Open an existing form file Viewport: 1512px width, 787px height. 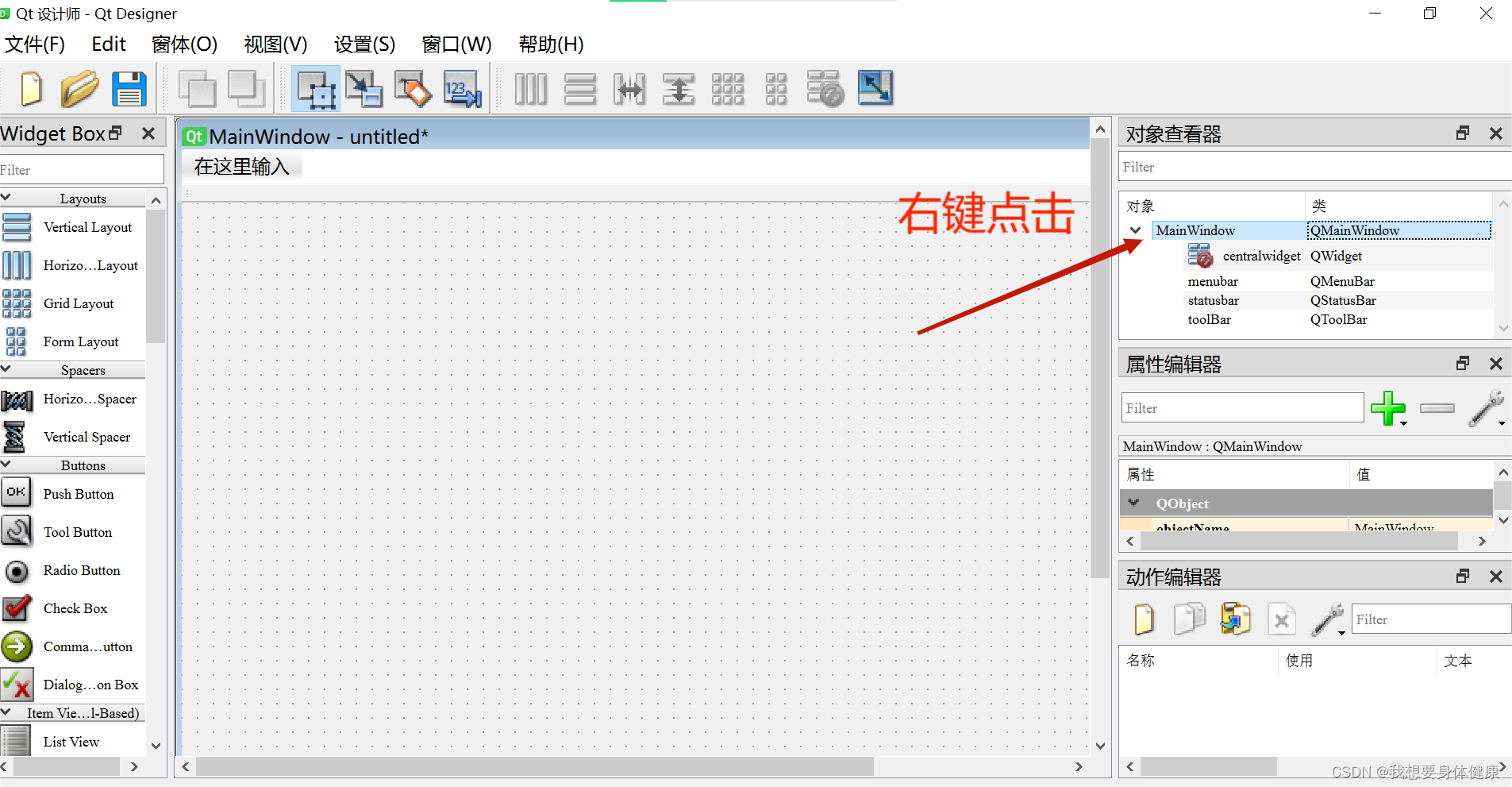click(79, 88)
